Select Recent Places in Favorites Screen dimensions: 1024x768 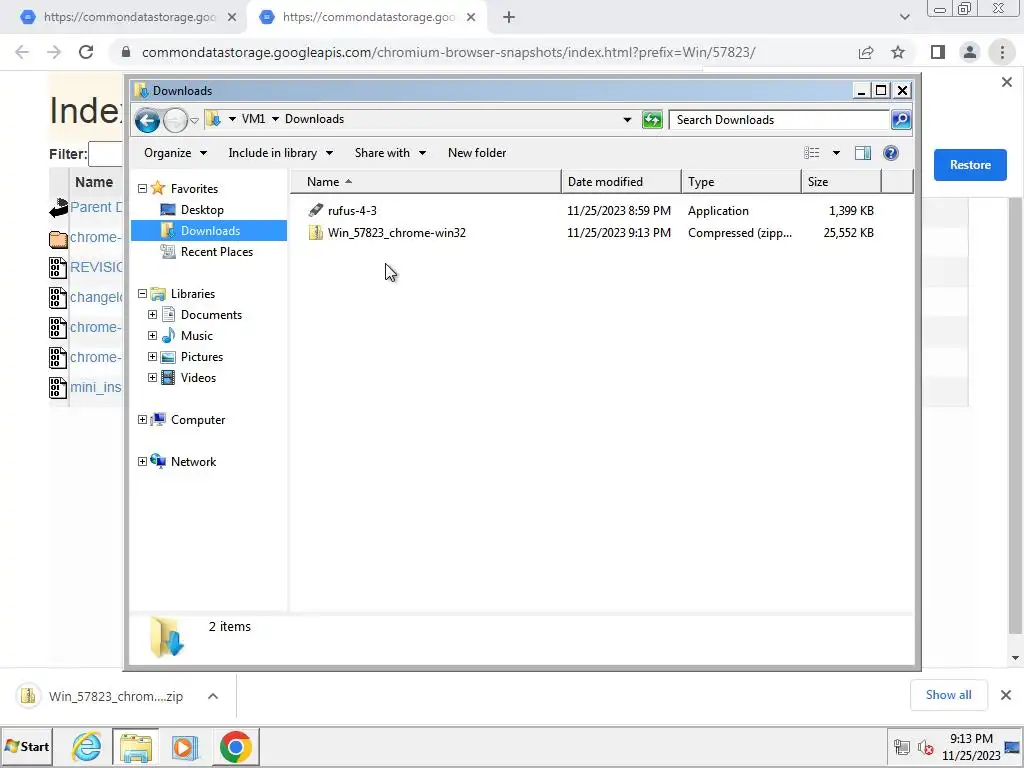tap(216, 251)
